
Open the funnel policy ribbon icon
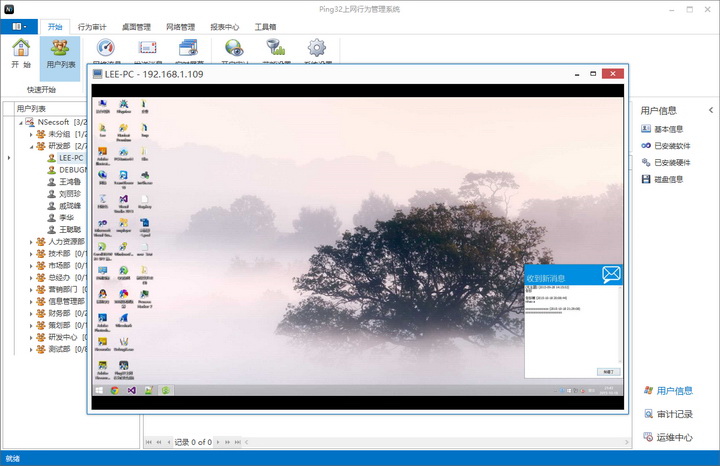[276, 48]
